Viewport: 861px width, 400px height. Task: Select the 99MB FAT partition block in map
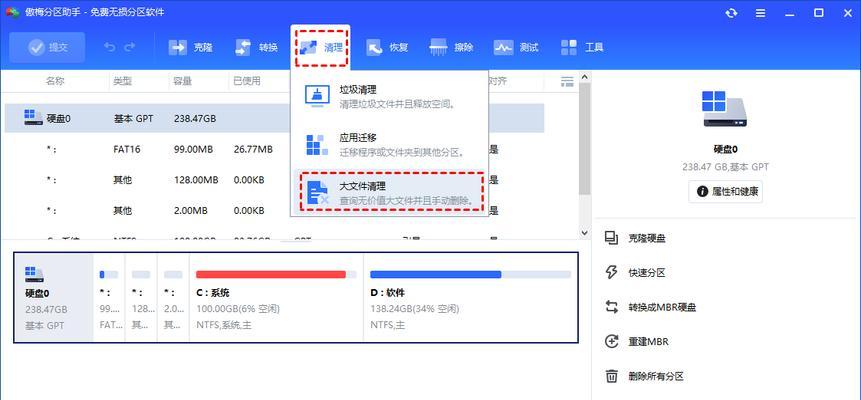click(109, 298)
